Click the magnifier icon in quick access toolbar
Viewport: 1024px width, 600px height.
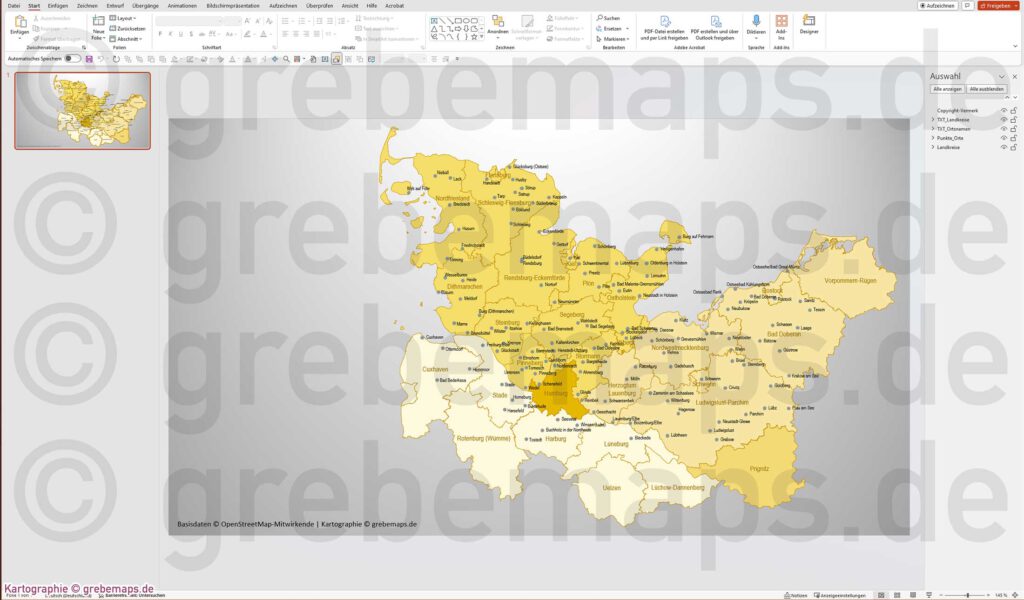click(x=286, y=59)
